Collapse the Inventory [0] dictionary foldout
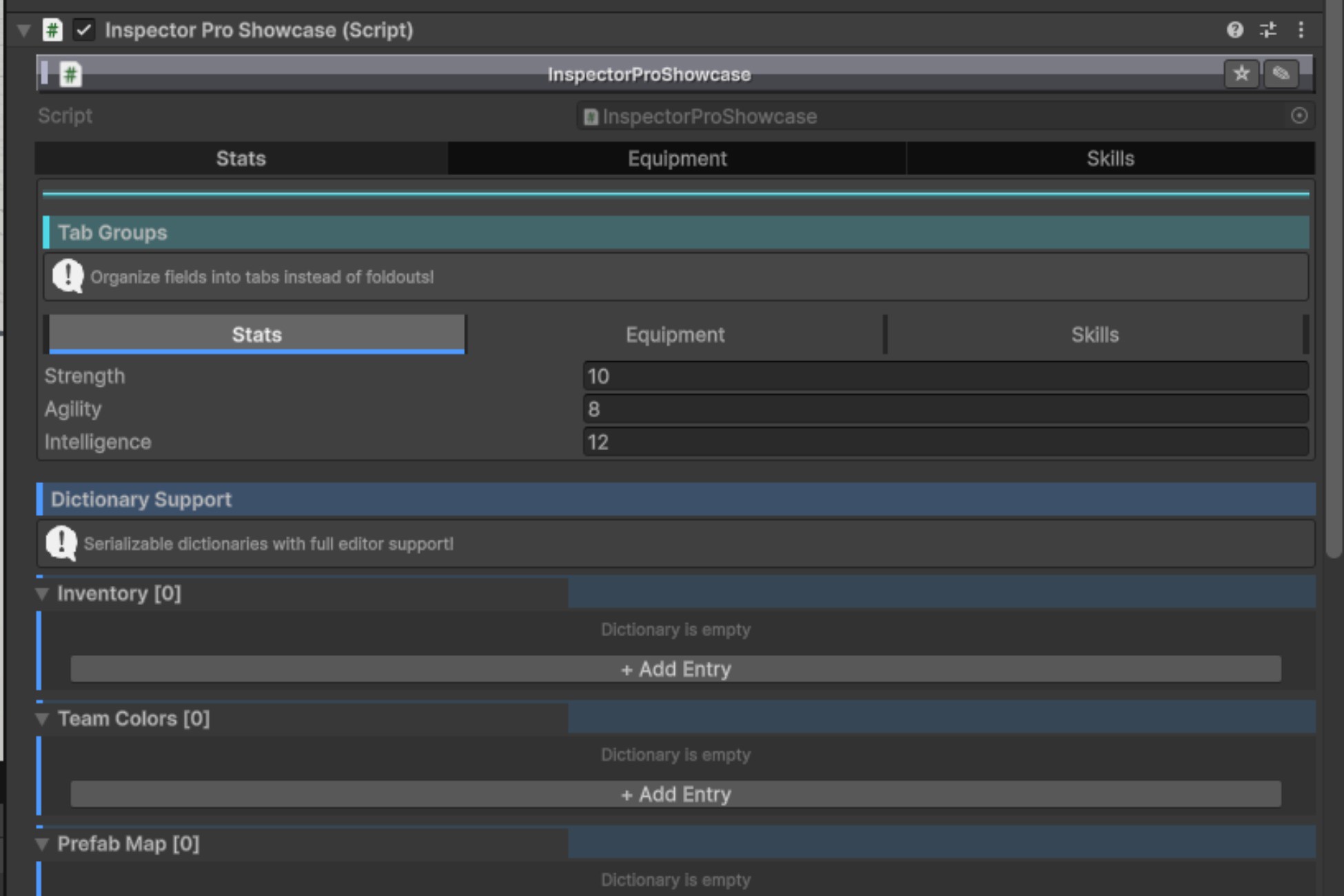 click(41, 593)
